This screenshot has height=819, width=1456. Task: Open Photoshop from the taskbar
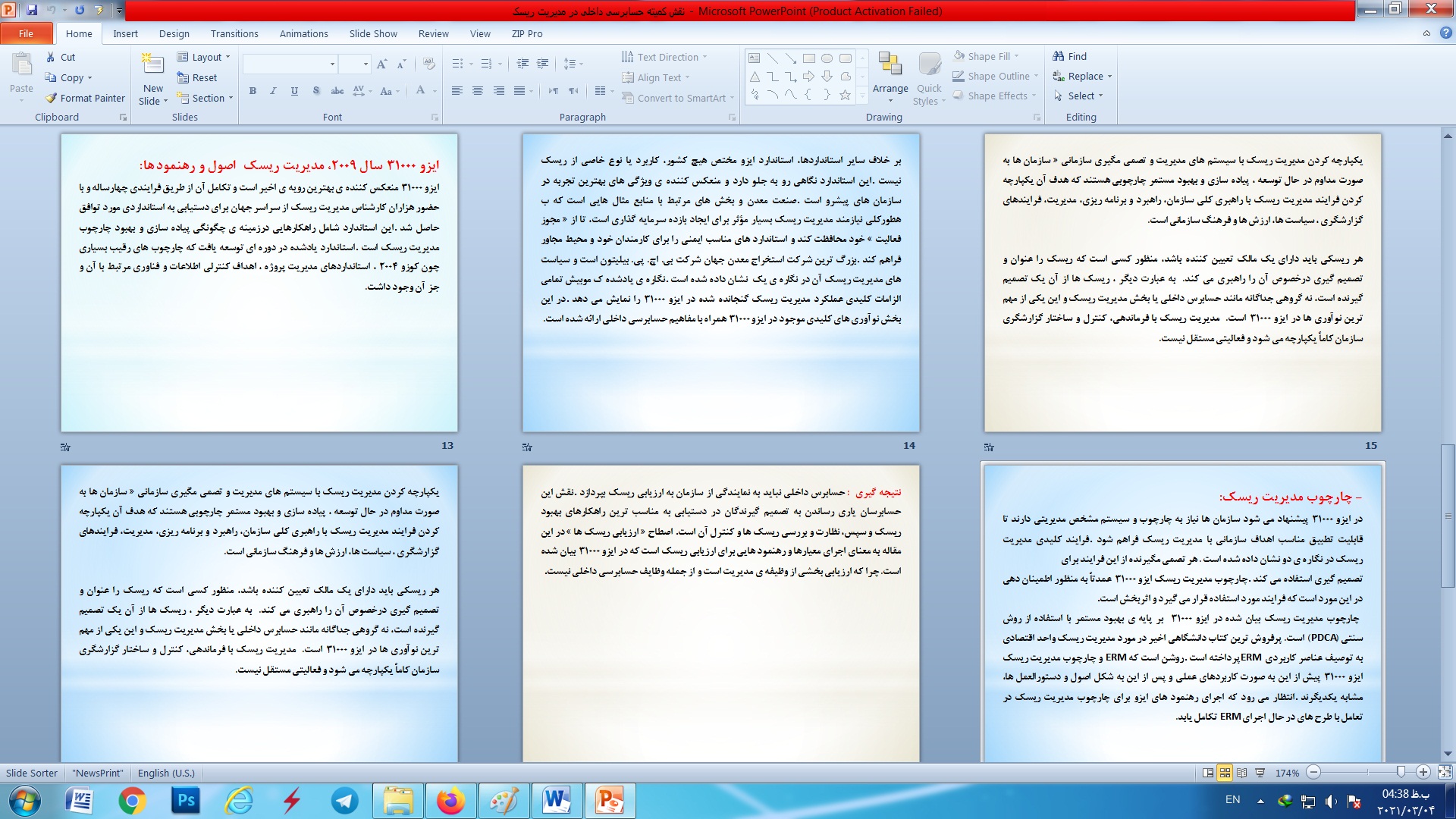click(186, 801)
